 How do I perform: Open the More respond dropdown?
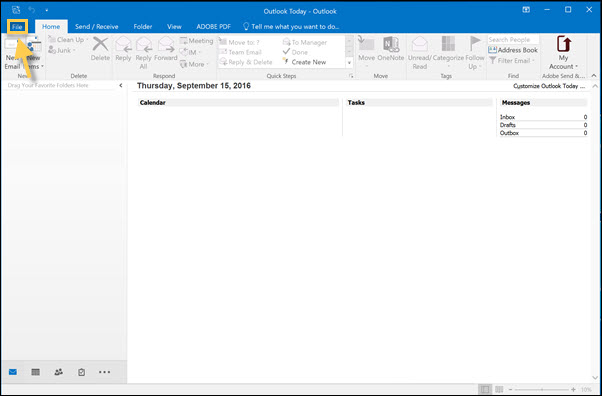point(193,64)
